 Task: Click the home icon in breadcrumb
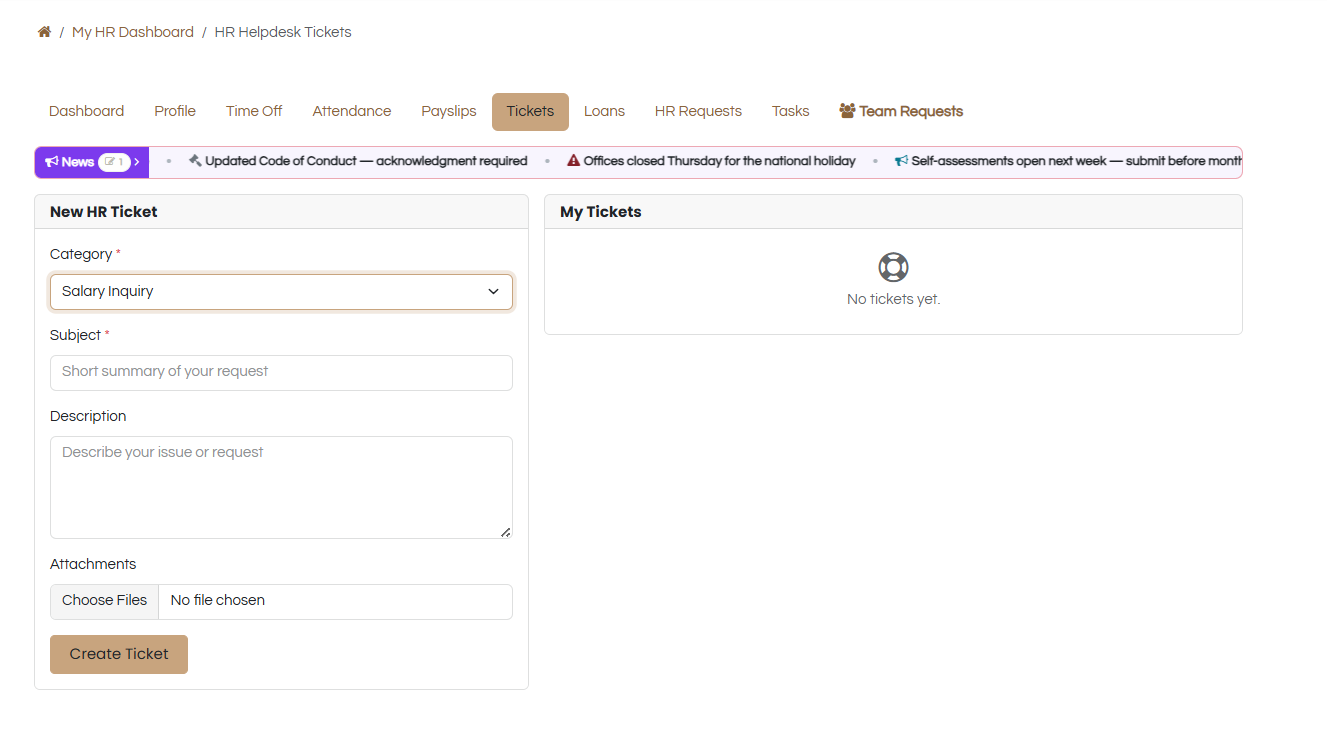[x=44, y=32]
